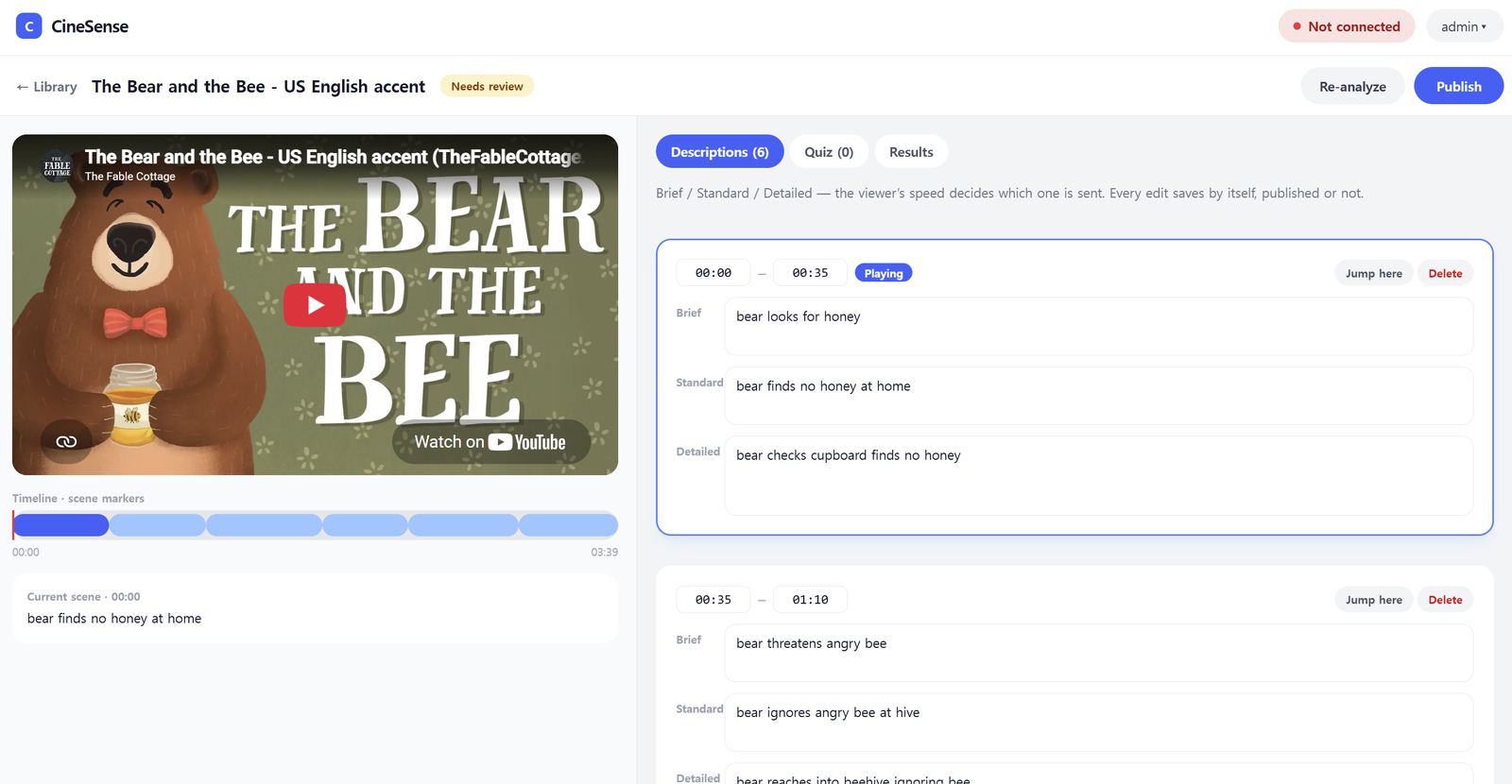Viewport: 1512px width, 784px height.
Task: Select the second scene marker segment
Action: [158, 525]
